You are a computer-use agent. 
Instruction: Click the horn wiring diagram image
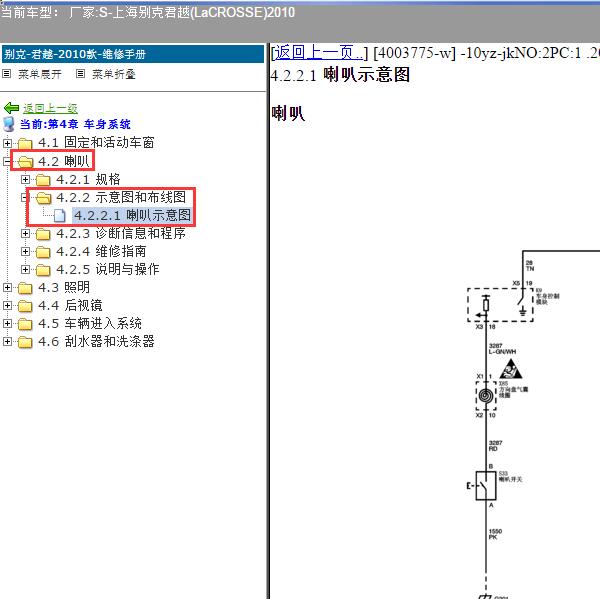(x=532, y=424)
